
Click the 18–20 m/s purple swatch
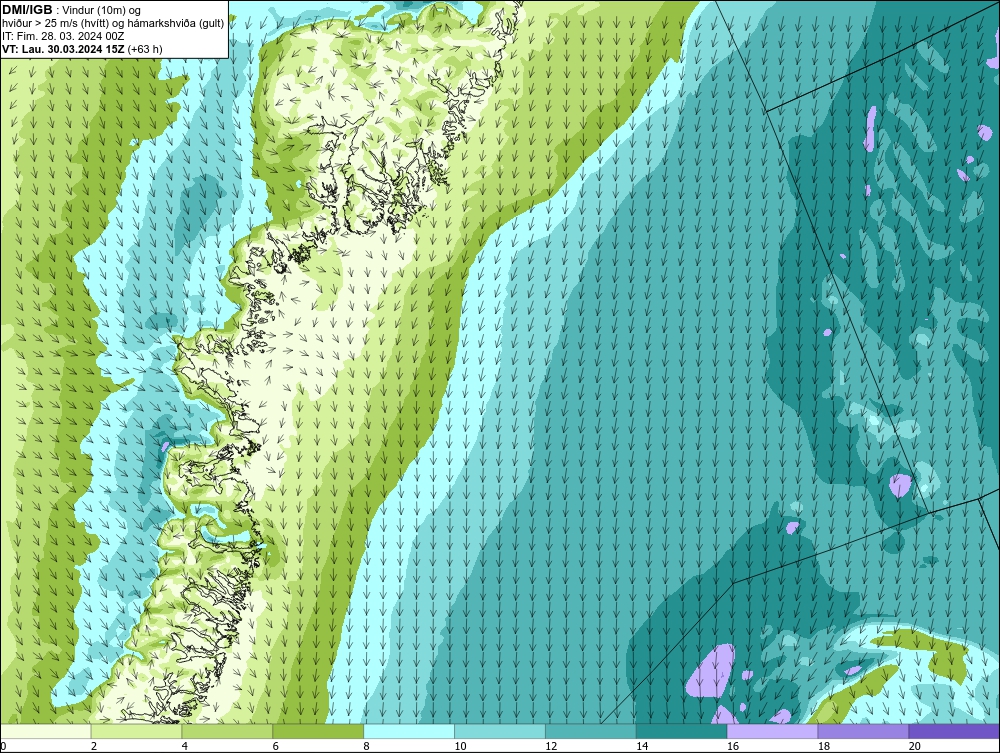tap(864, 731)
